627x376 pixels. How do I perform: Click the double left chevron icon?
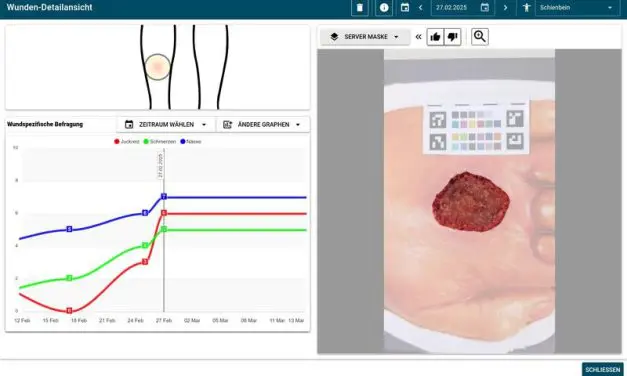[418, 37]
